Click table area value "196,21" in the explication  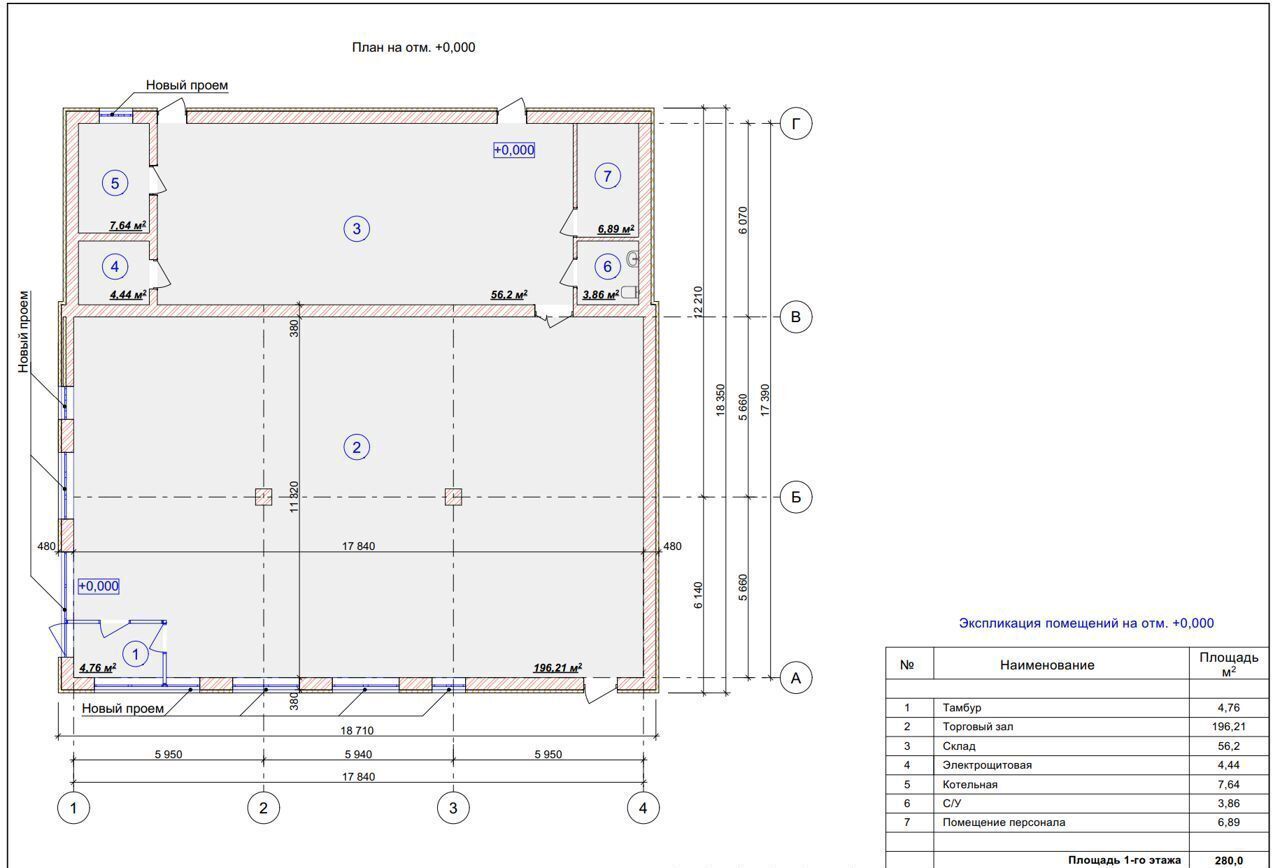[x=1229, y=727]
